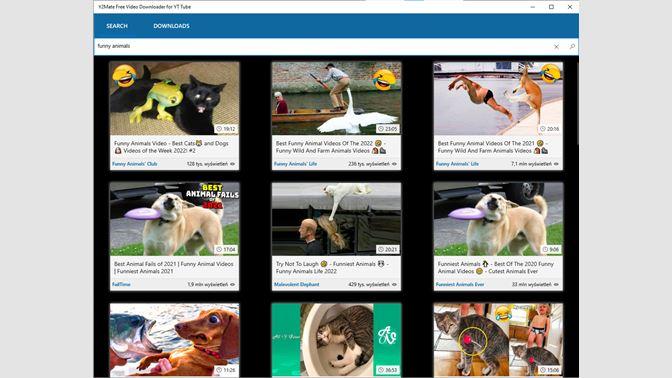Click the eye icon beside 33 mln views
The image size is (672, 378).
(x=556, y=284)
